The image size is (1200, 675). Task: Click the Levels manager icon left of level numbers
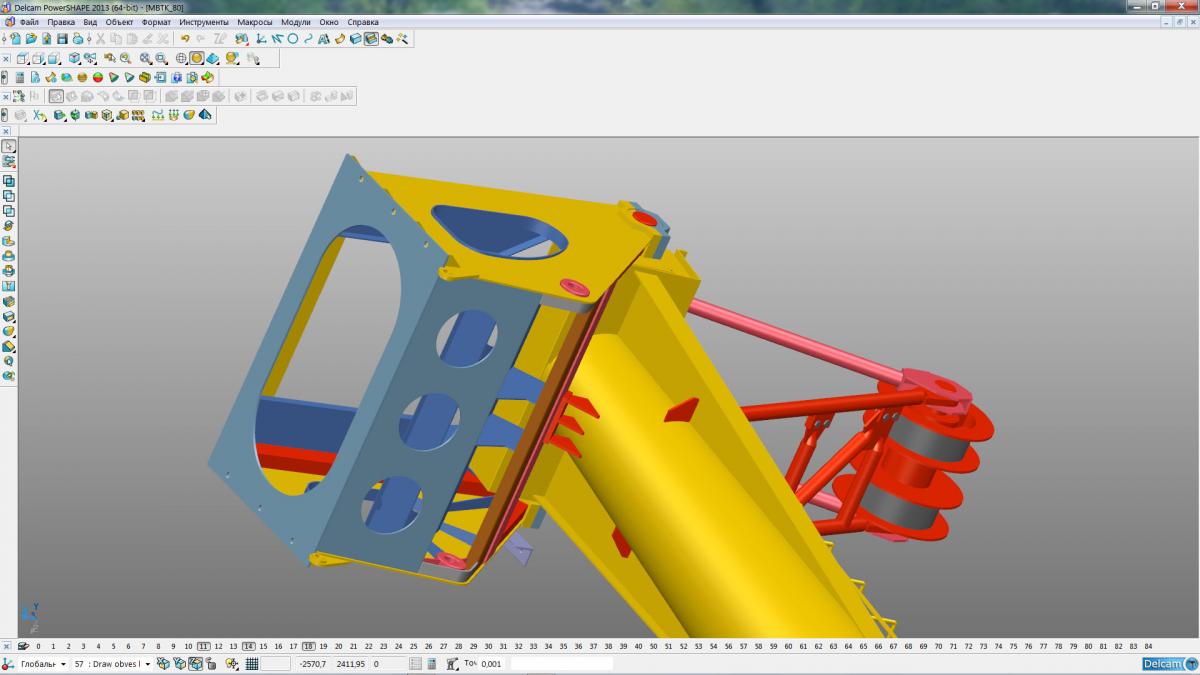point(23,646)
